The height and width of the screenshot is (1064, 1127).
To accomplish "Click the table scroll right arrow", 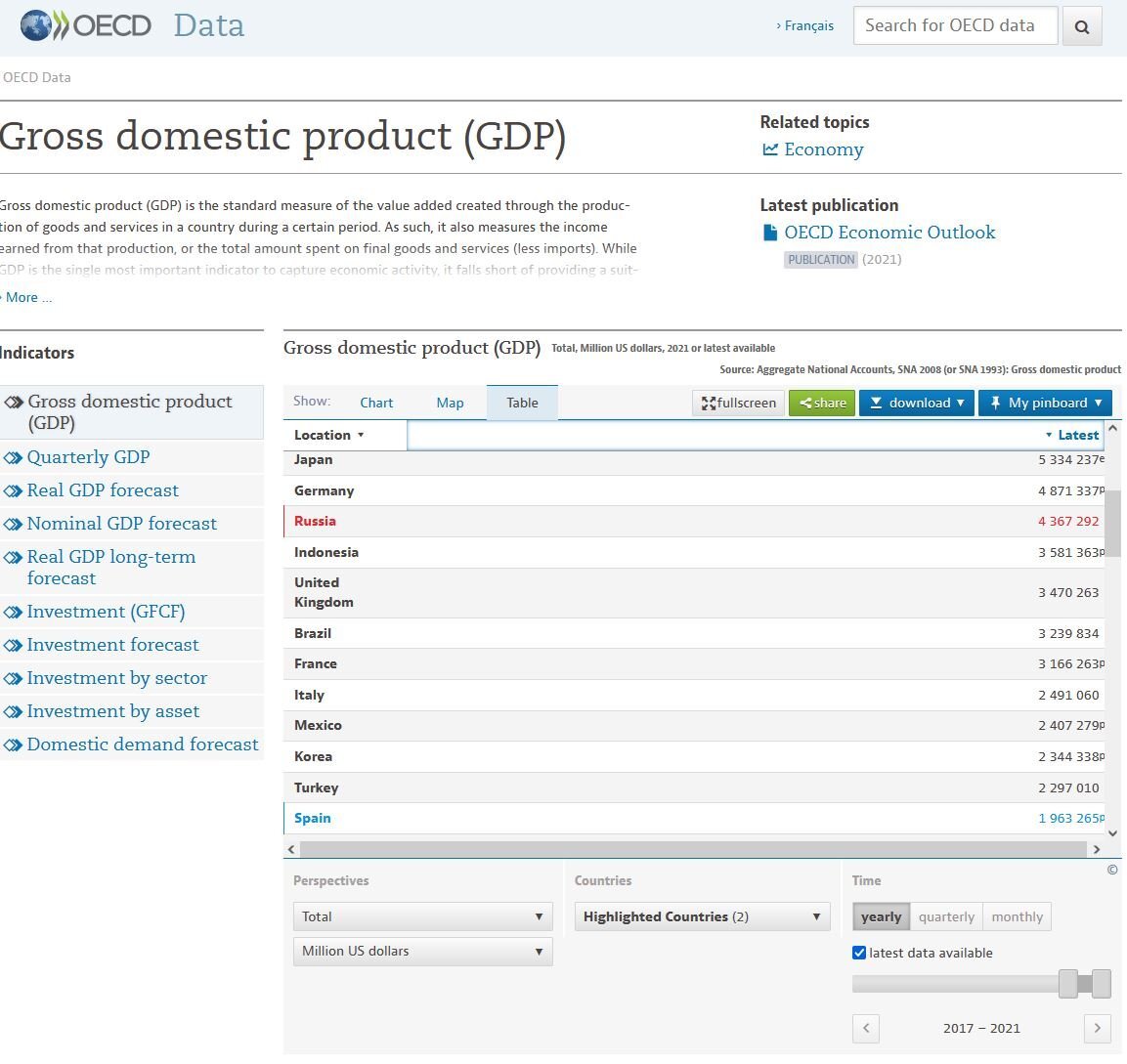I will [1096, 849].
